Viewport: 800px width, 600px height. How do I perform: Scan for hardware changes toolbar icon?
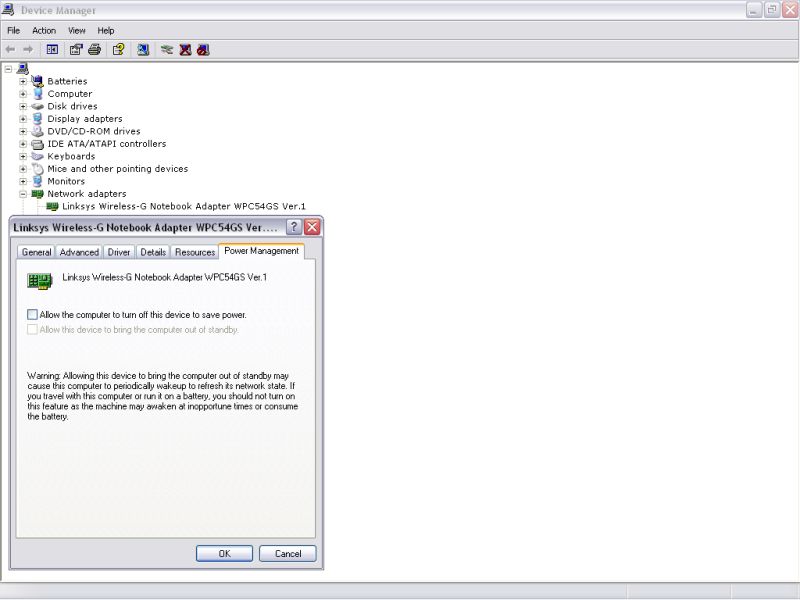pyautogui.click(x=143, y=49)
